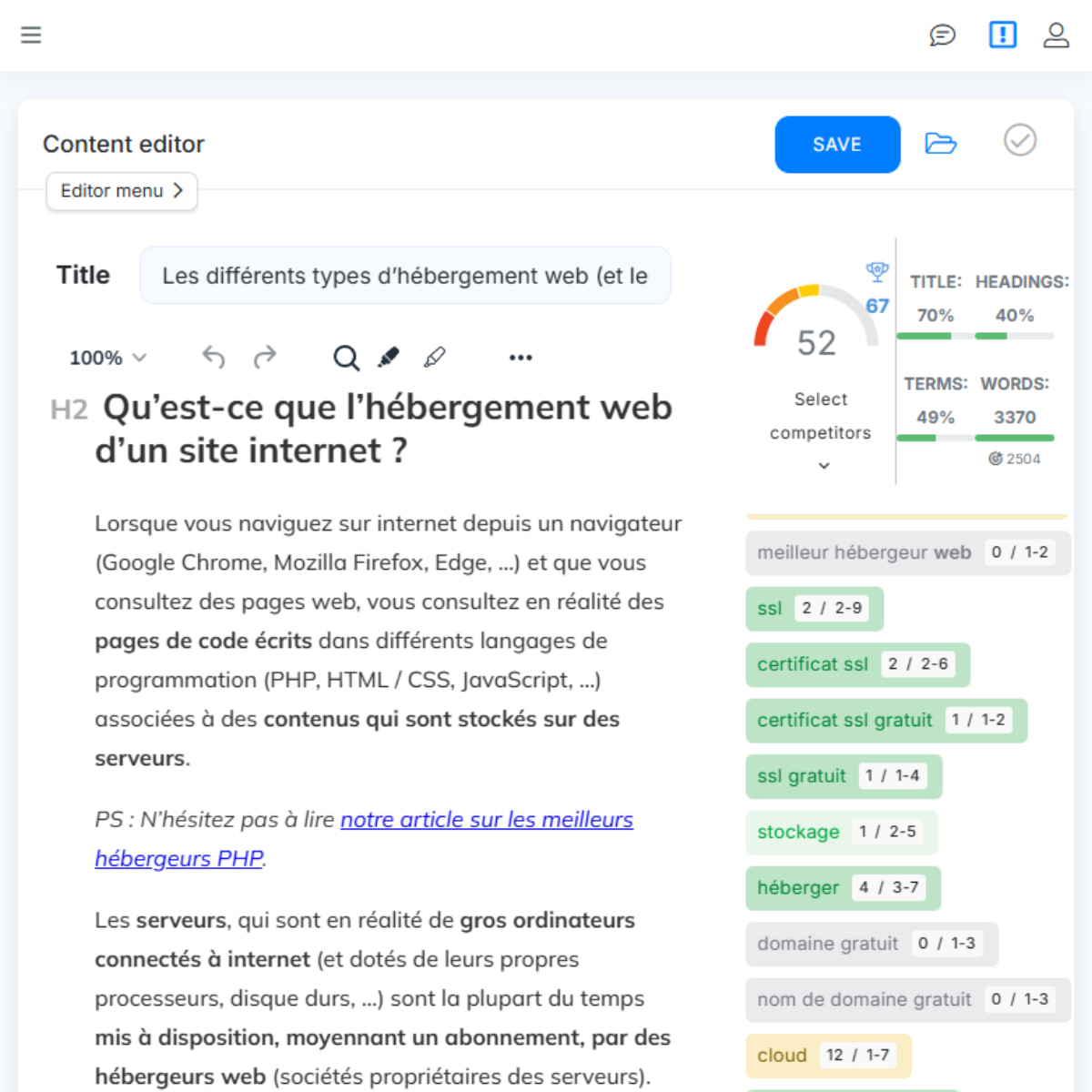Select the 'certificat ssl' 2 / 2-6 chip
Viewport: 1092px width, 1092px height.
pos(857,664)
